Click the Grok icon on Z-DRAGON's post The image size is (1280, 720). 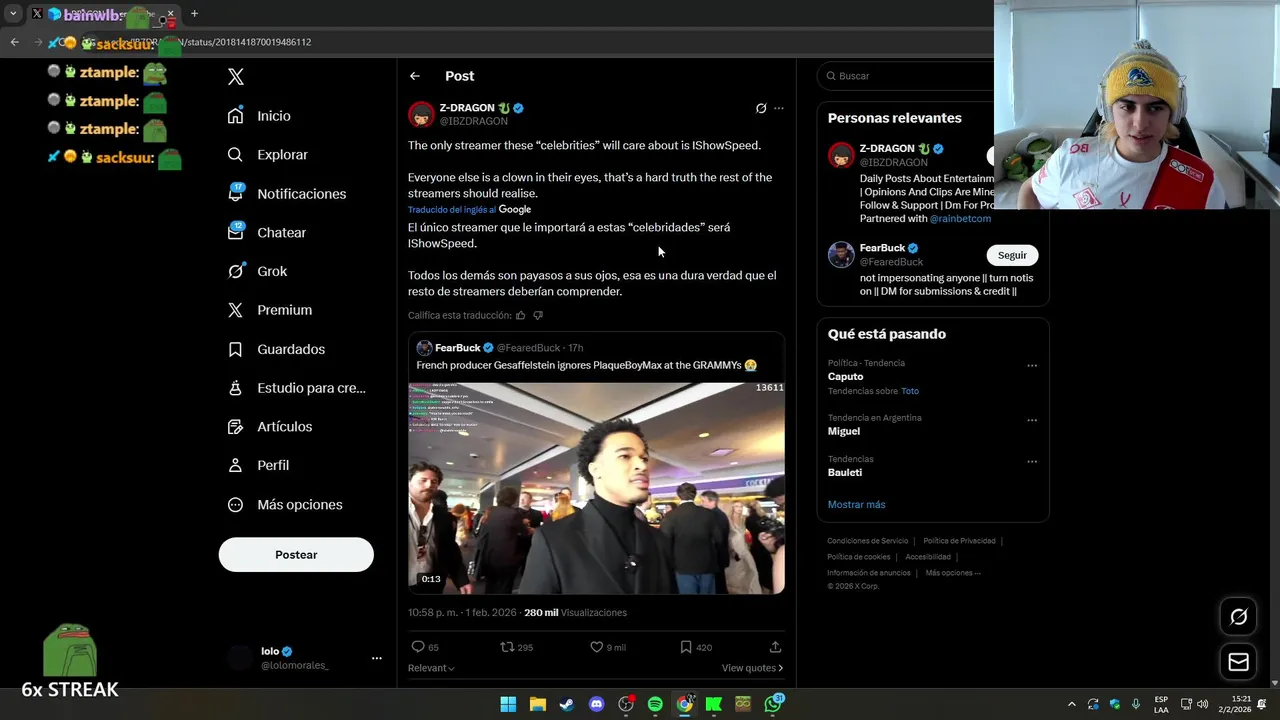click(x=761, y=108)
